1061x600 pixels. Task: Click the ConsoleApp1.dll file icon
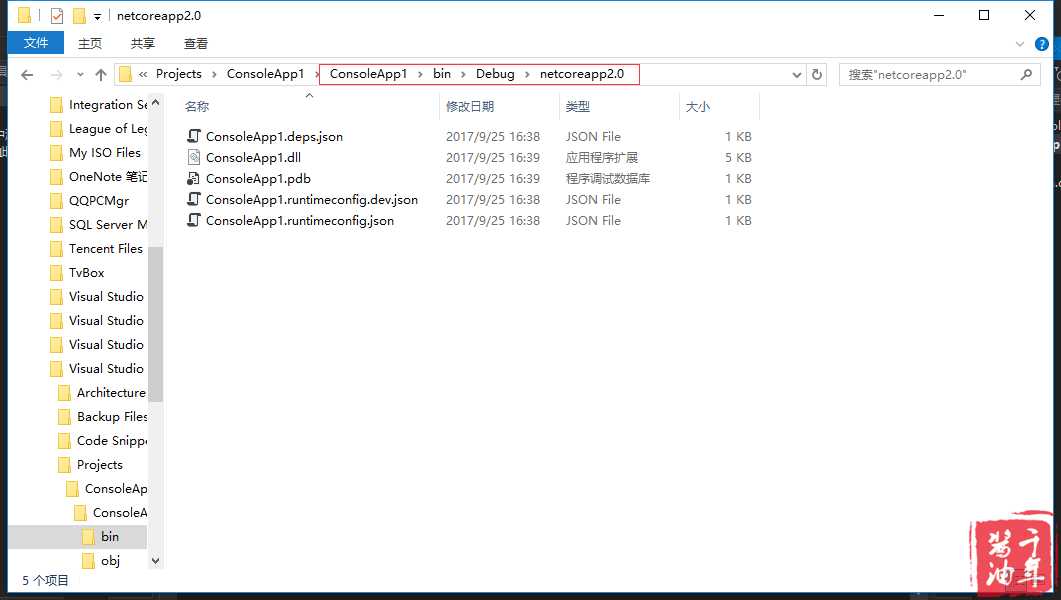point(194,158)
